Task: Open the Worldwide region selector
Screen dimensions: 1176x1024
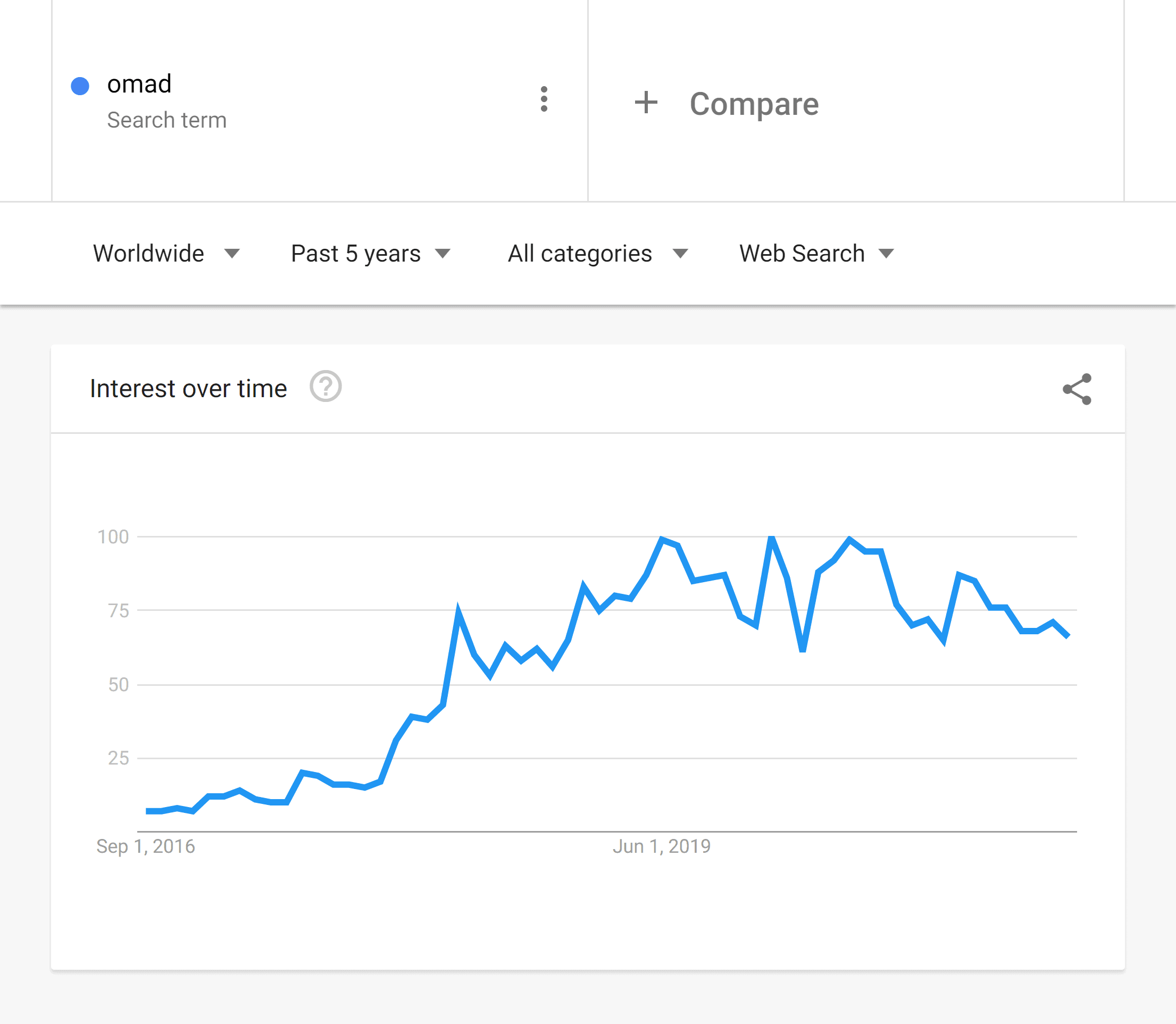Action: 148,253
